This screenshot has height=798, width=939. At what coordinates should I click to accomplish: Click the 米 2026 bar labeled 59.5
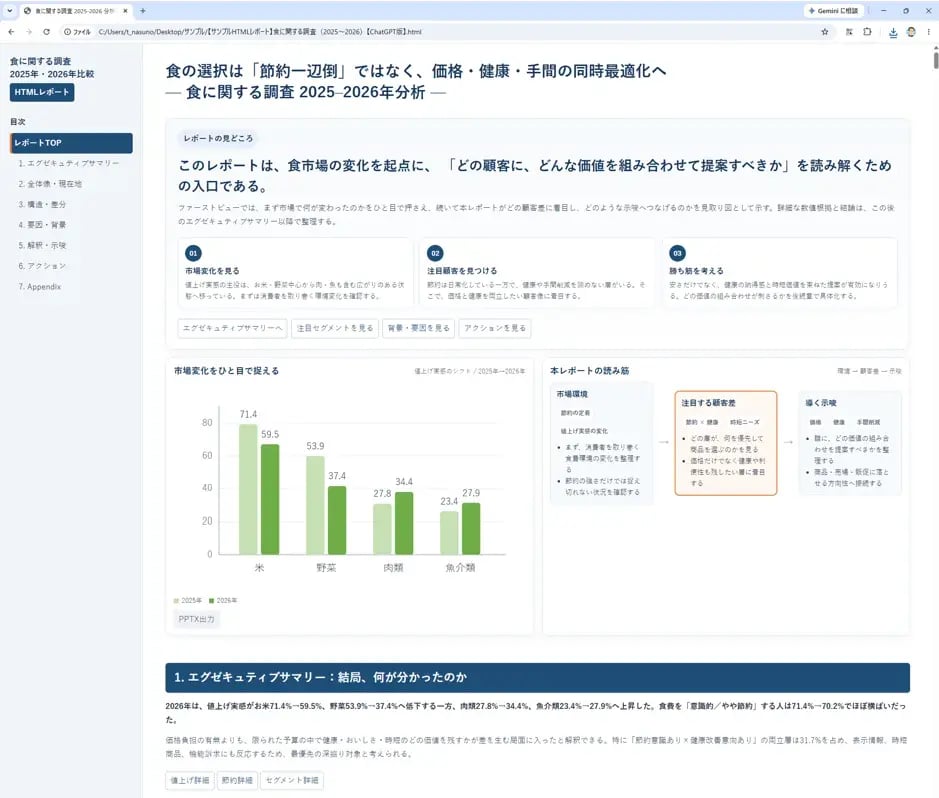(x=270, y=499)
